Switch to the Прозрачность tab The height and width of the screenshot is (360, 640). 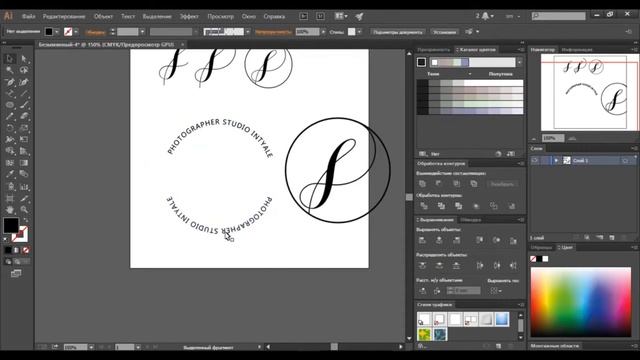tap(433, 50)
